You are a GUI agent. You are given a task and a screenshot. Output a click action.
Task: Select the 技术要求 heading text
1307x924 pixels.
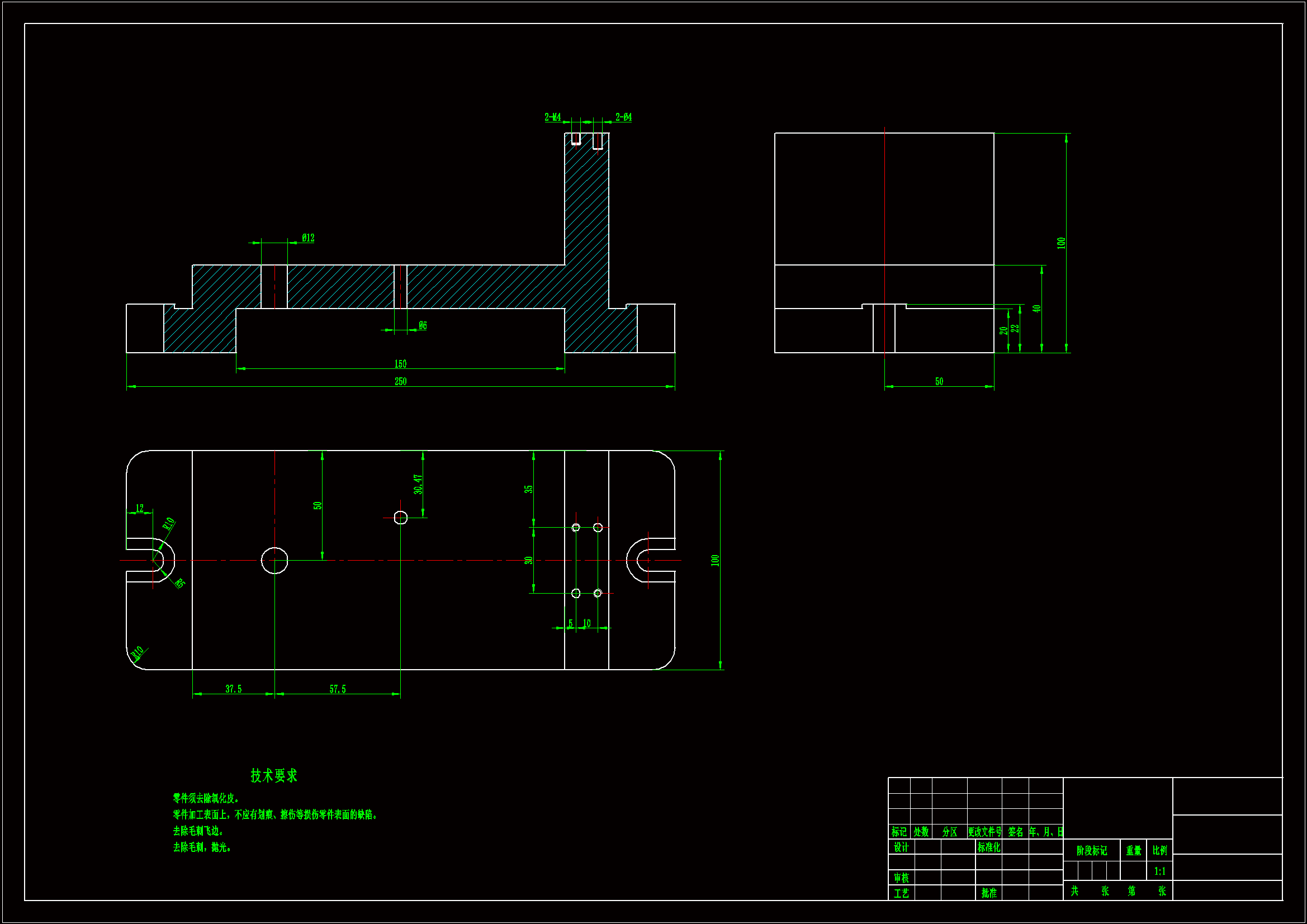coord(274,775)
